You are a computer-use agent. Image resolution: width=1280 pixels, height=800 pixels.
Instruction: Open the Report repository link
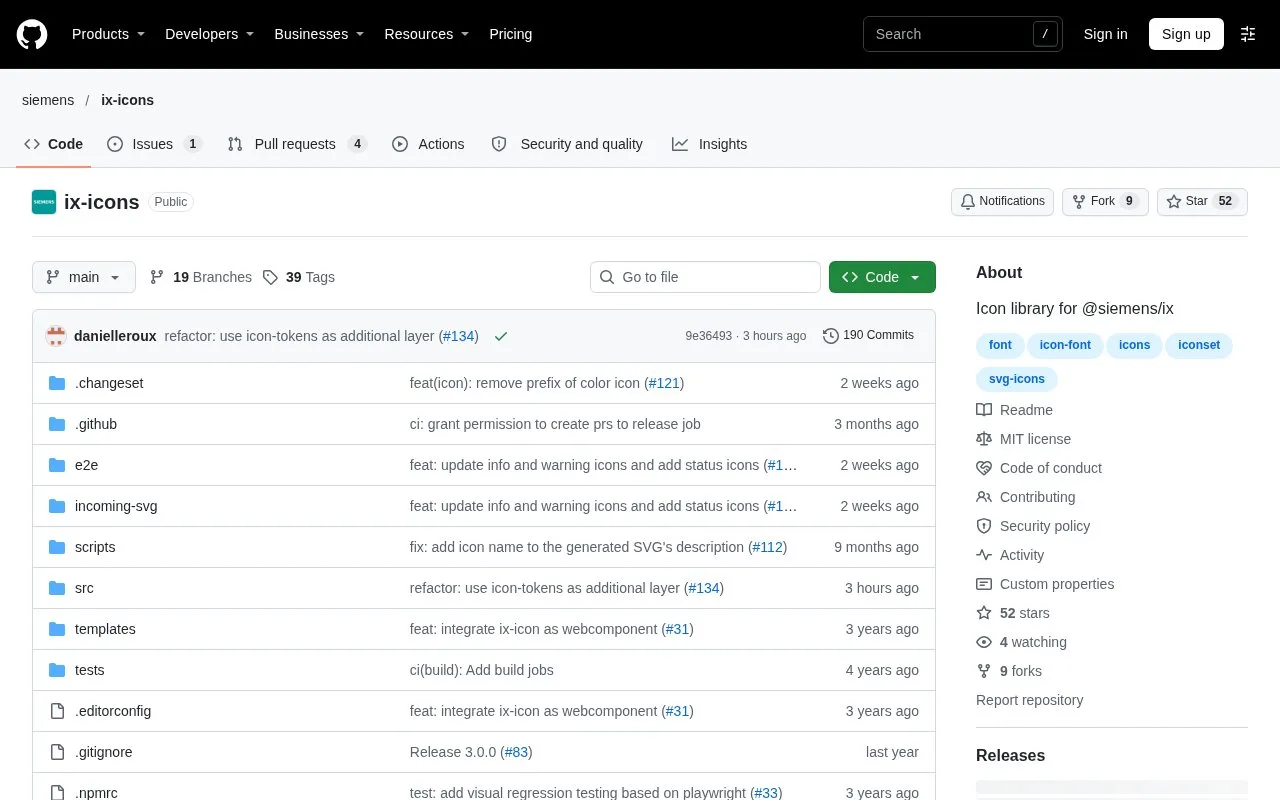point(1029,700)
